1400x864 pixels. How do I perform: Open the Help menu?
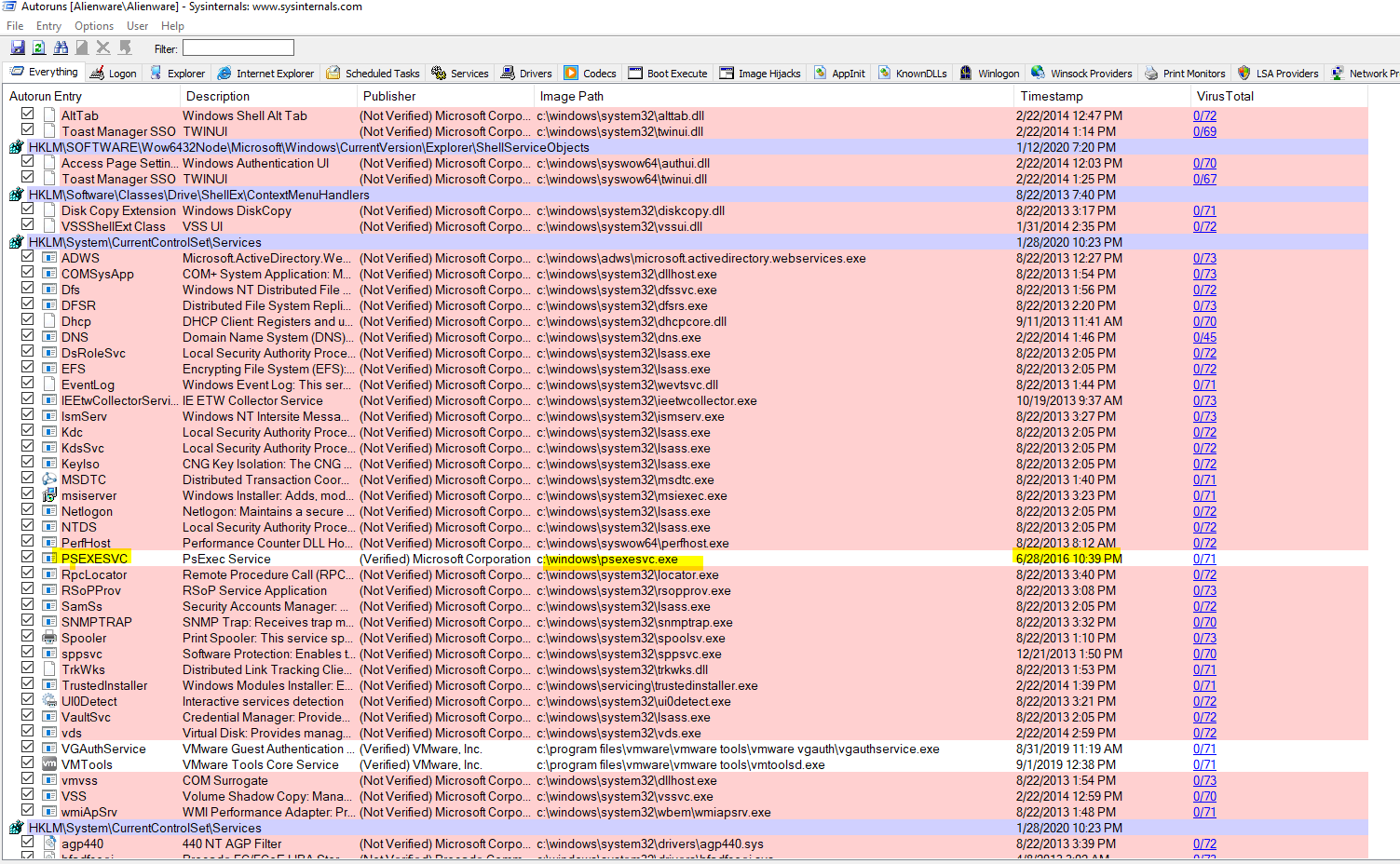[x=172, y=26]
